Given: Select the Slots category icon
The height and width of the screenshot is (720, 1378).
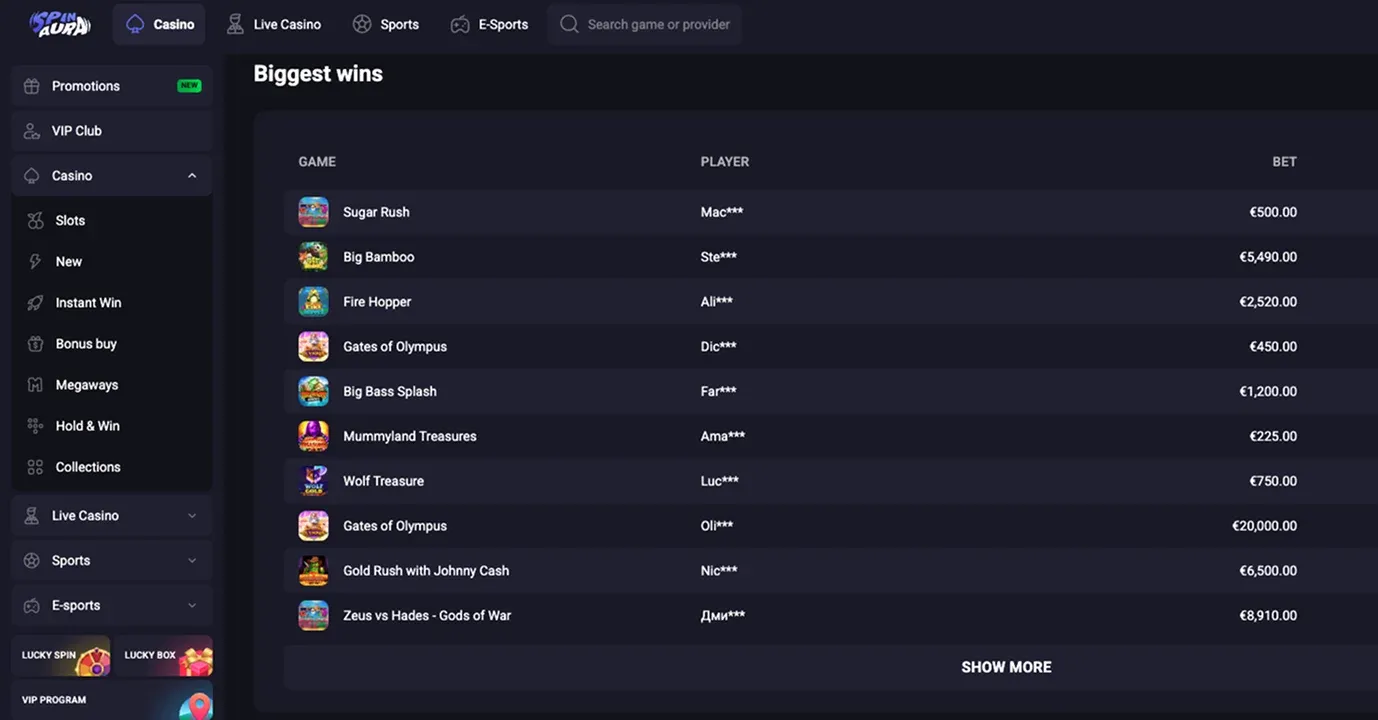Looking at the screenshot, I should tap(38, 220).
